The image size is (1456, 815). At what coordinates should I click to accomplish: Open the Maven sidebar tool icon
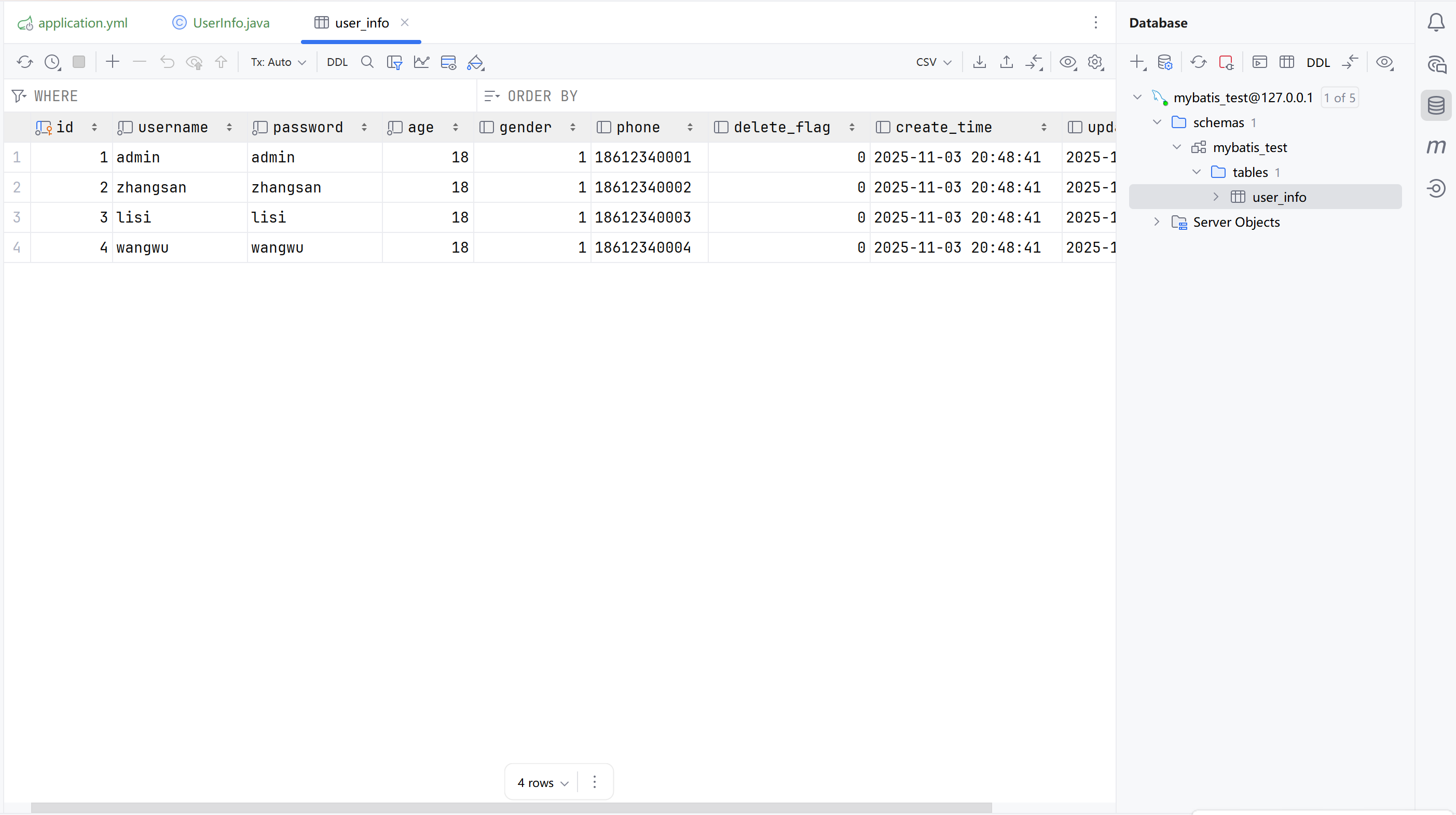(x=1436, y=147)
